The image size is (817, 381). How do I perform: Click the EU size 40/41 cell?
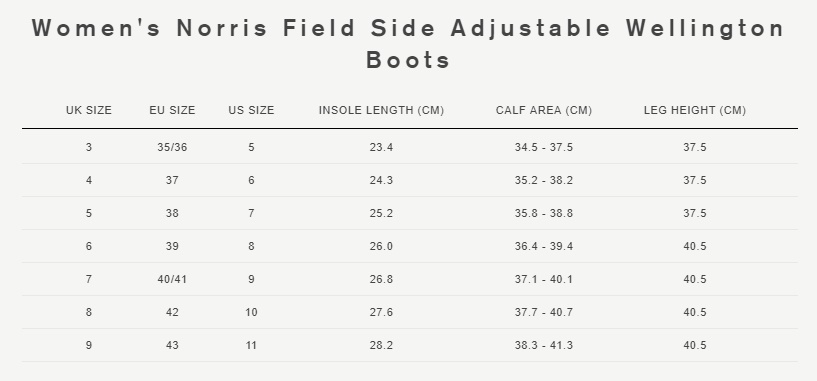tap(172, 279)
